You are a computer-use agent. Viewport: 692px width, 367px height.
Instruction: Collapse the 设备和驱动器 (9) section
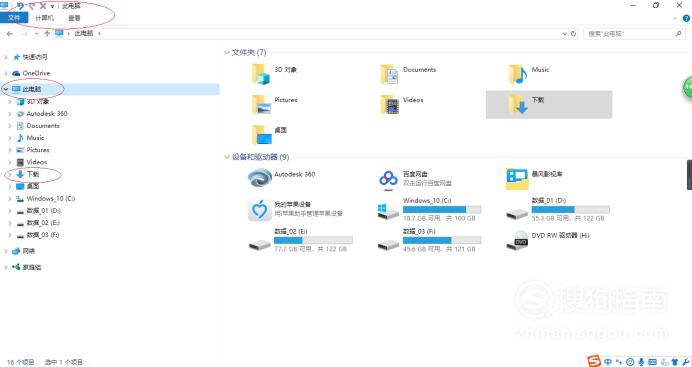click(x=227, y=157)
